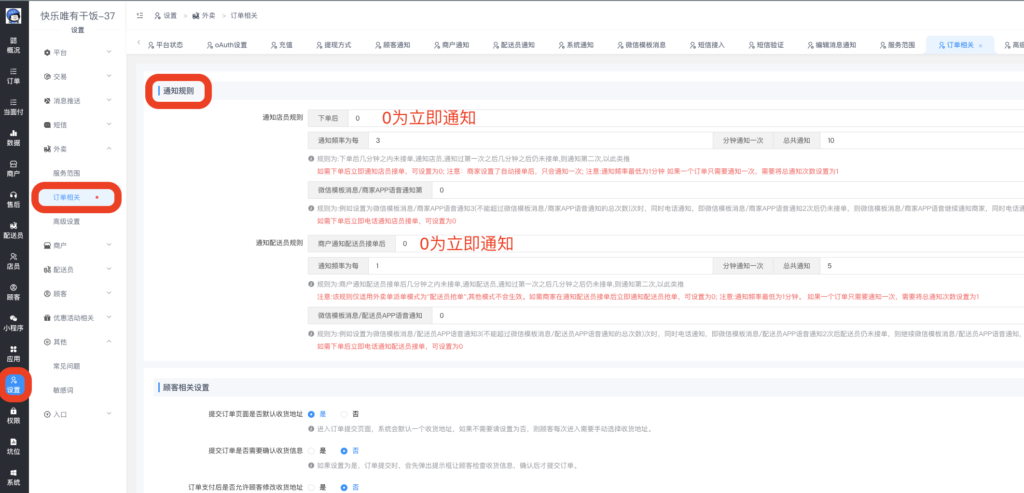Switch to the 微信模板消息 tab
Image resolution: width=1024 pixels, height=493 pixels.
pos(641,45)
